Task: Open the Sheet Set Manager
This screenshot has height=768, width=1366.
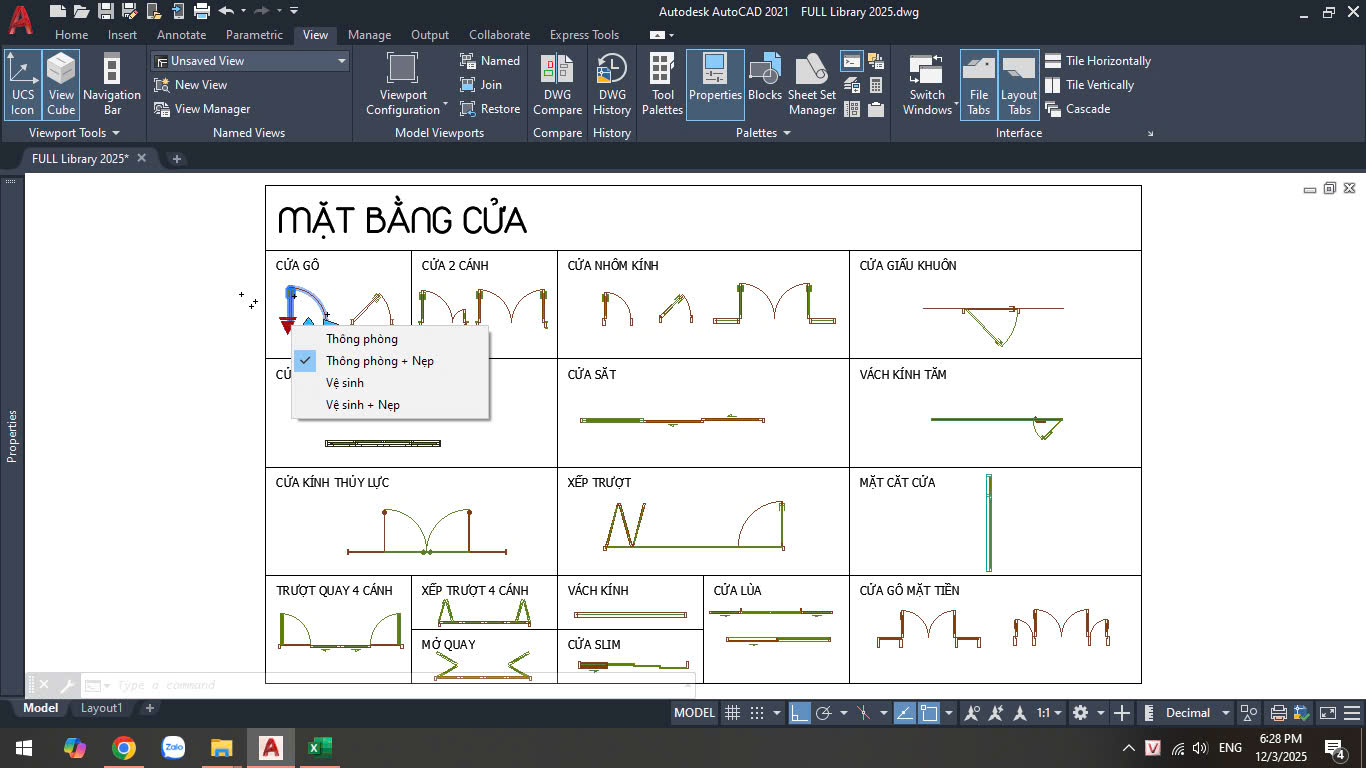Action: tap(812, 84)
